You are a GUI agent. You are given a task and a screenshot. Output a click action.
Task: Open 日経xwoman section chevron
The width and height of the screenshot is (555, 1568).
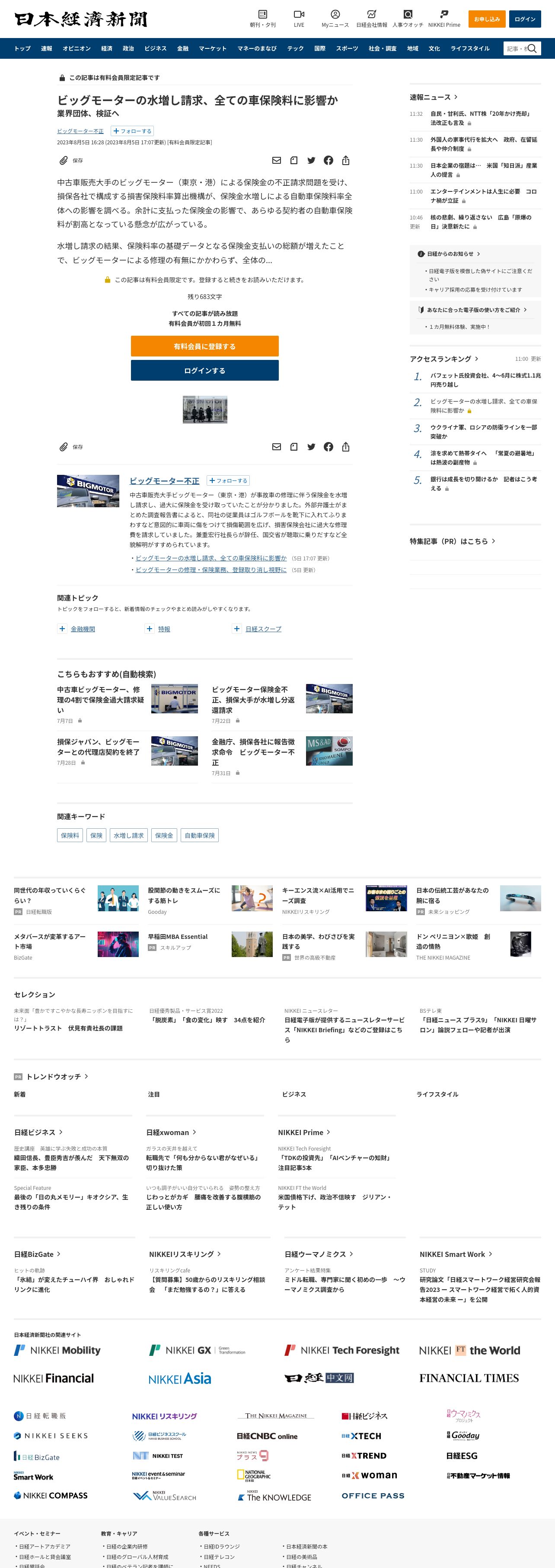click(x=195, y=1132)
